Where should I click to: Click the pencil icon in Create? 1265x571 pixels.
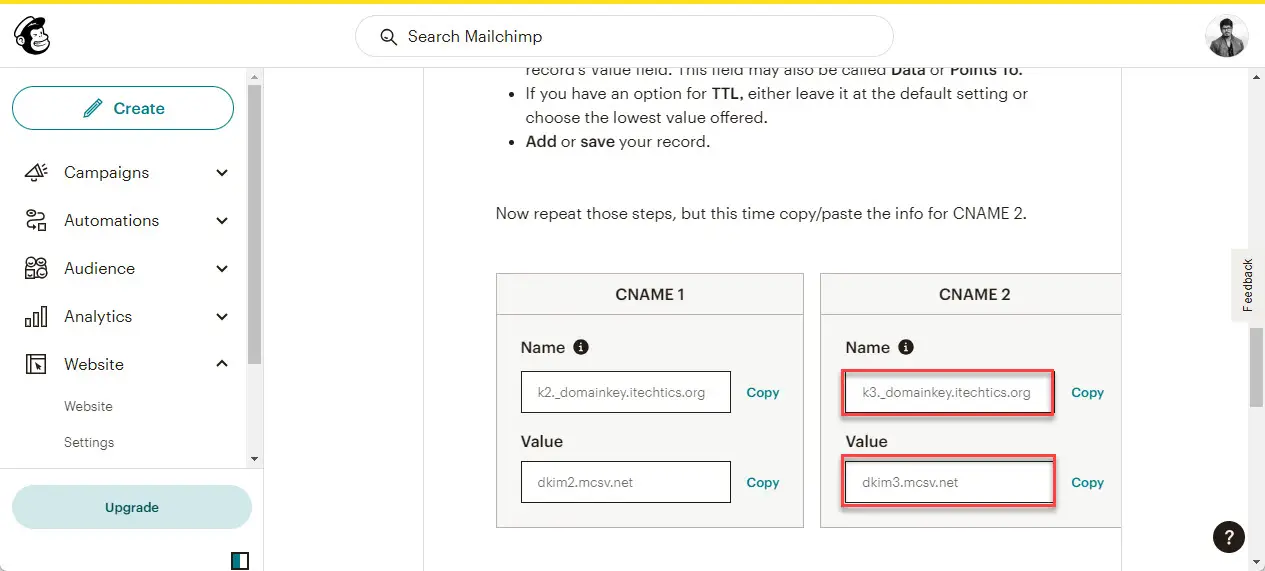tap(93, 108)
